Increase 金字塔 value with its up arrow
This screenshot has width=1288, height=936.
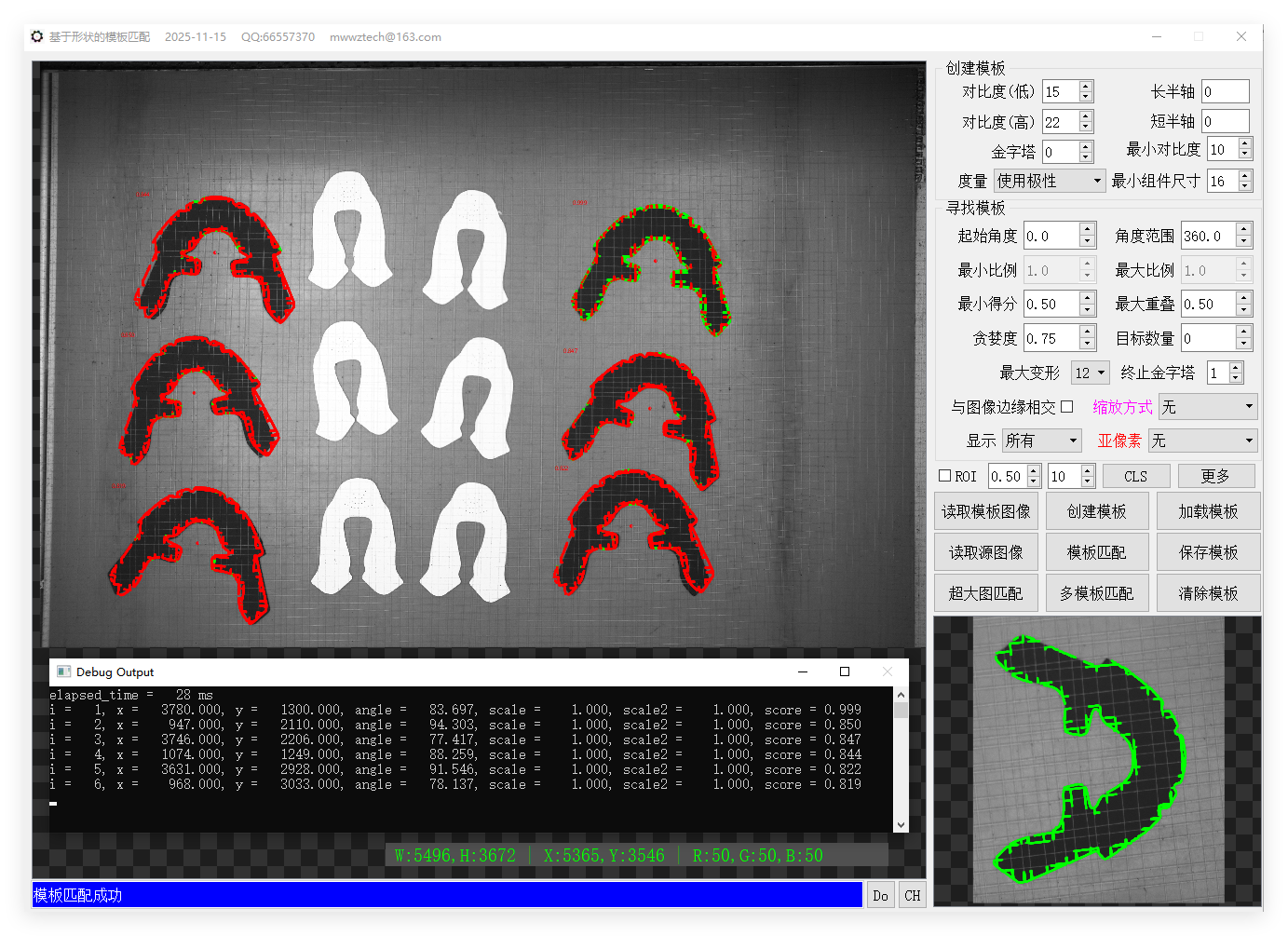pos(1085,145)
